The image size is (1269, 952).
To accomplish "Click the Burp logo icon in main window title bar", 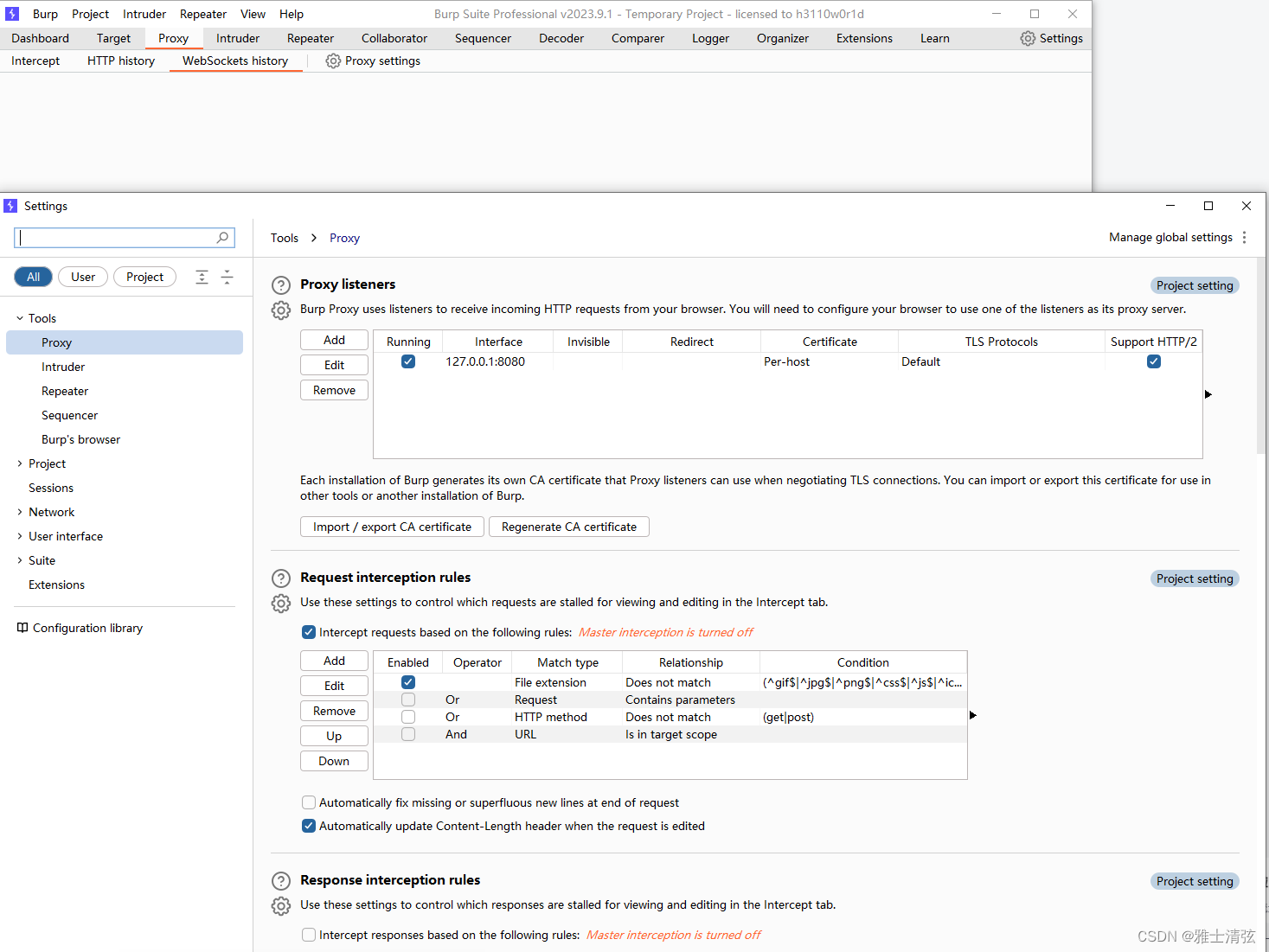I will tap(12, 14).
